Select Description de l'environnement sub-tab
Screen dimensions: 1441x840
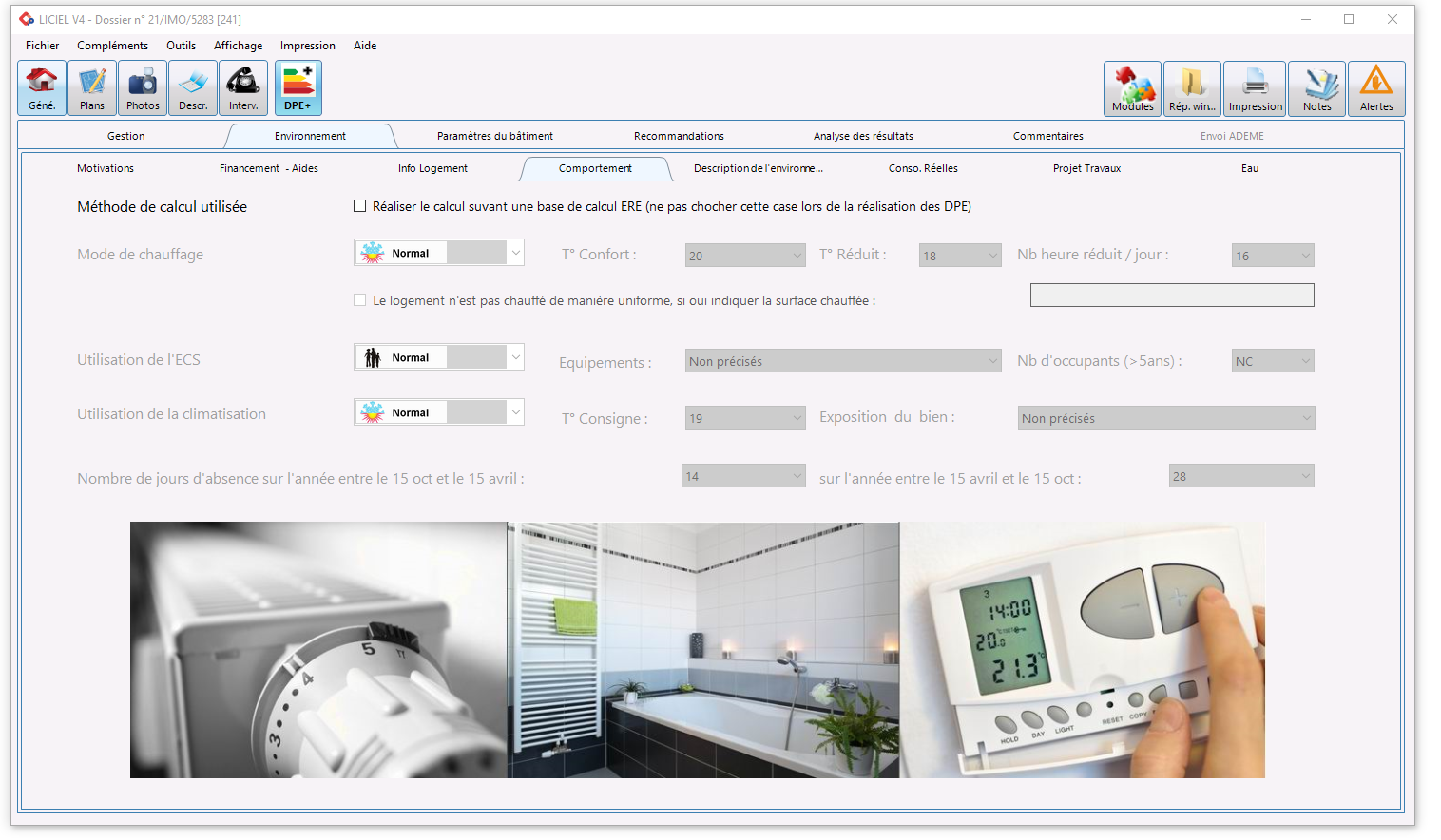759,168
